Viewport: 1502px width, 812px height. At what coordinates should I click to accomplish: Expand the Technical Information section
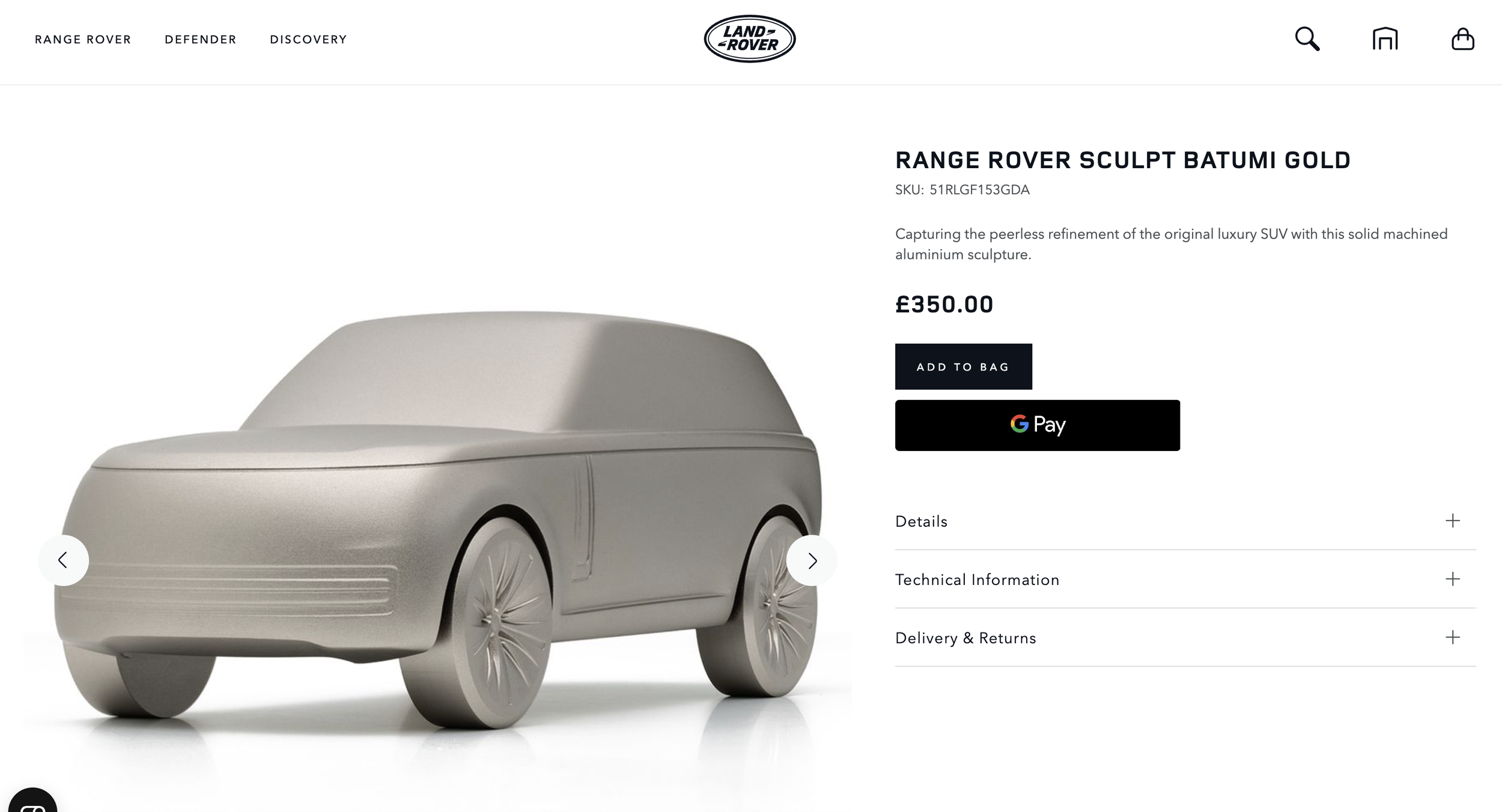pos(1185,579)
